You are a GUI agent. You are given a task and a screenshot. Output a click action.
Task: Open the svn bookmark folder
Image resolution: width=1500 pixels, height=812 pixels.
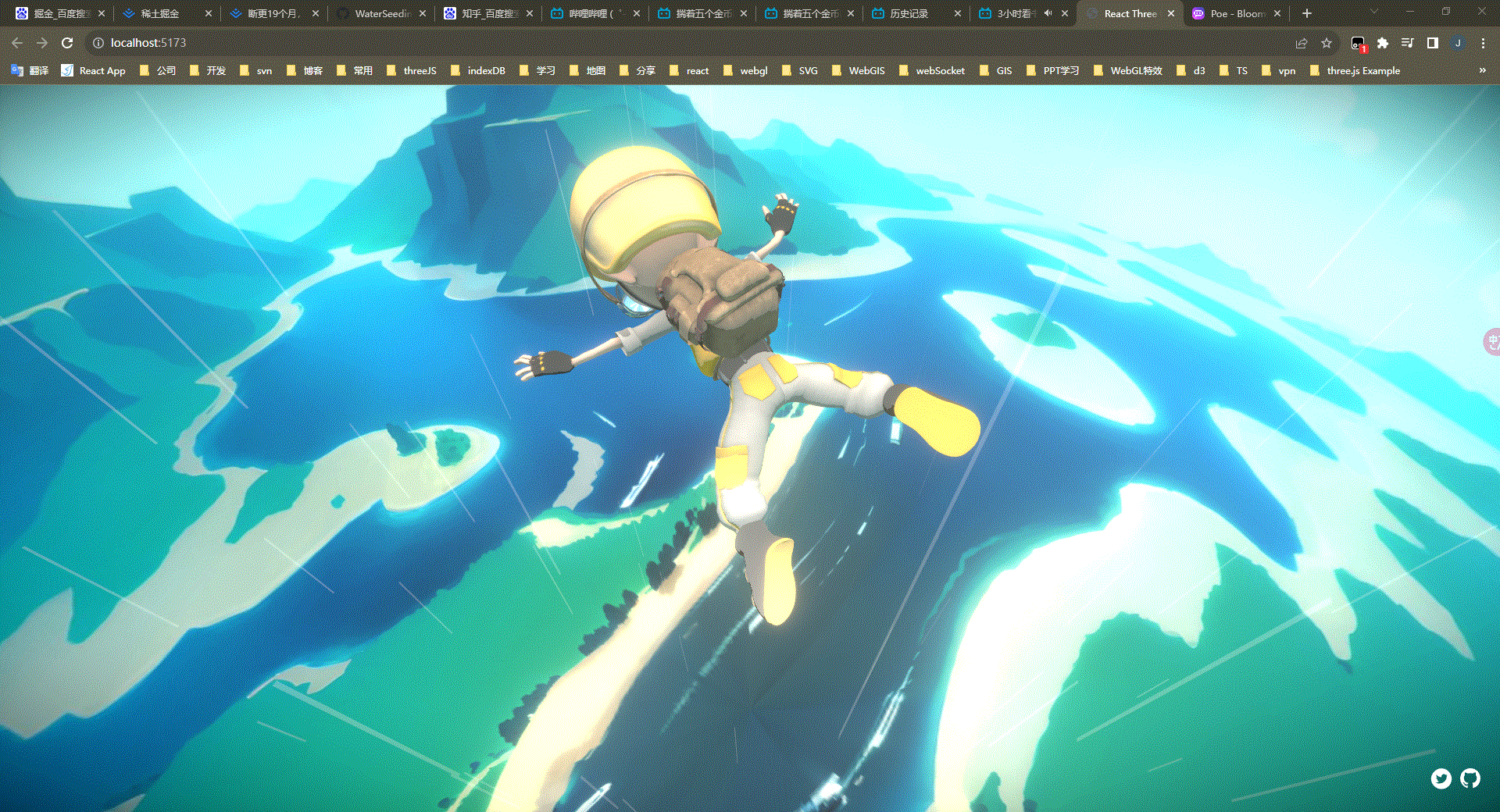255,70
